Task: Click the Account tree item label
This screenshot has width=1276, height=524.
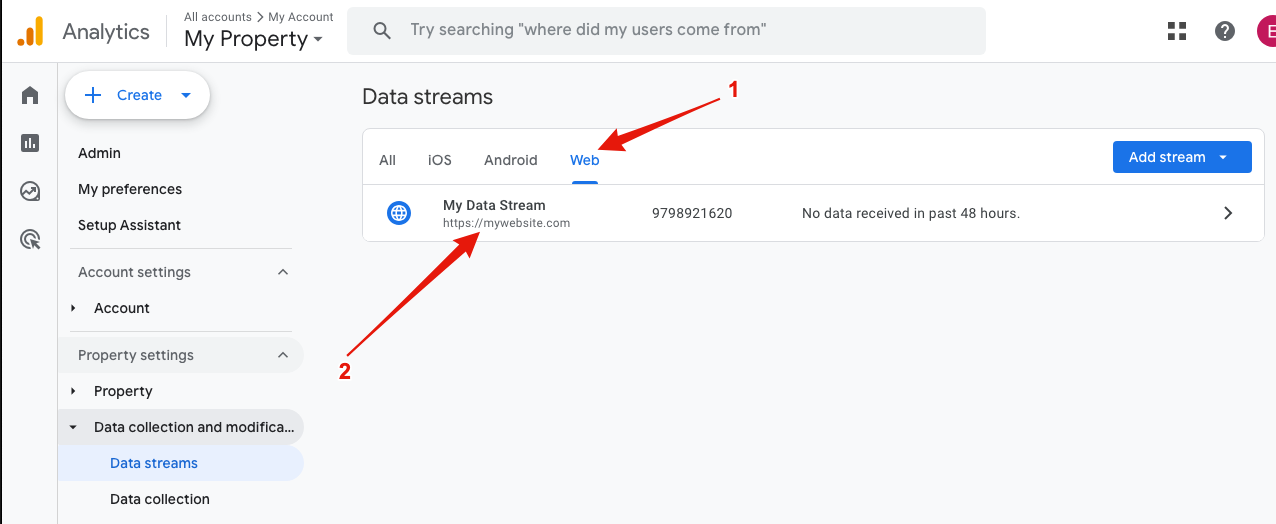Action: click(122, 308)
